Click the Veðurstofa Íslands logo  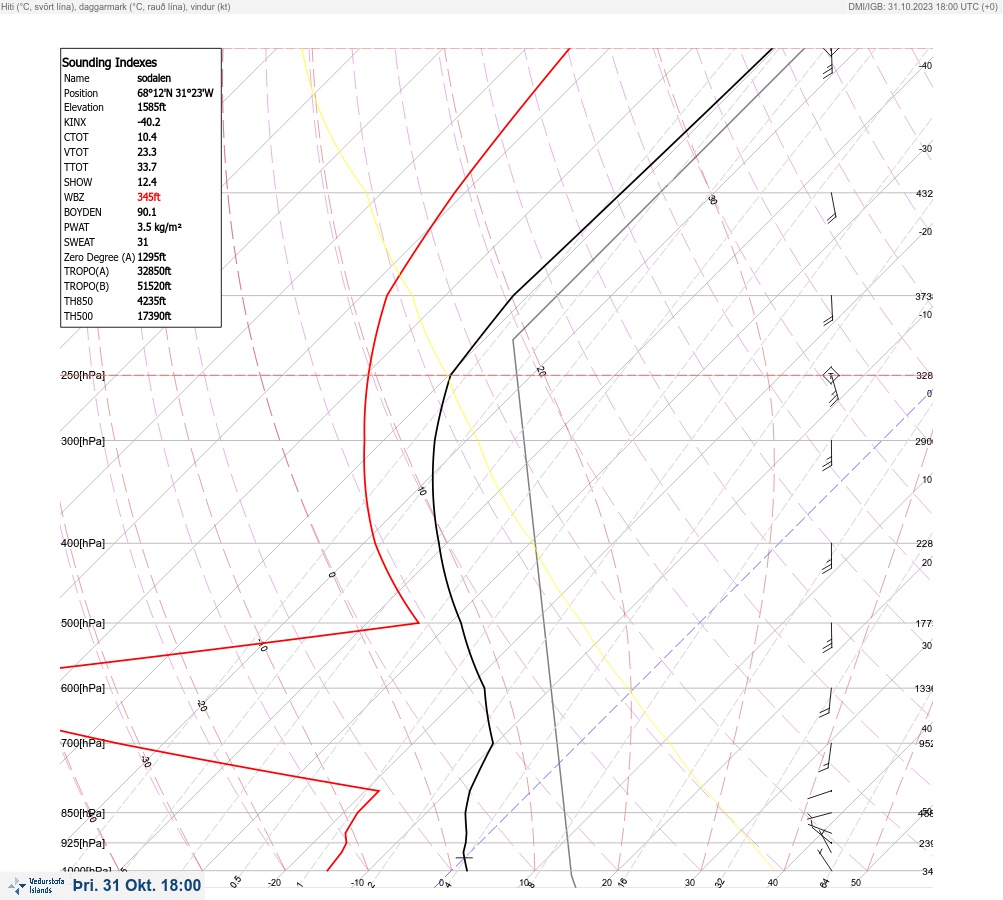click(x=36, y=886)
